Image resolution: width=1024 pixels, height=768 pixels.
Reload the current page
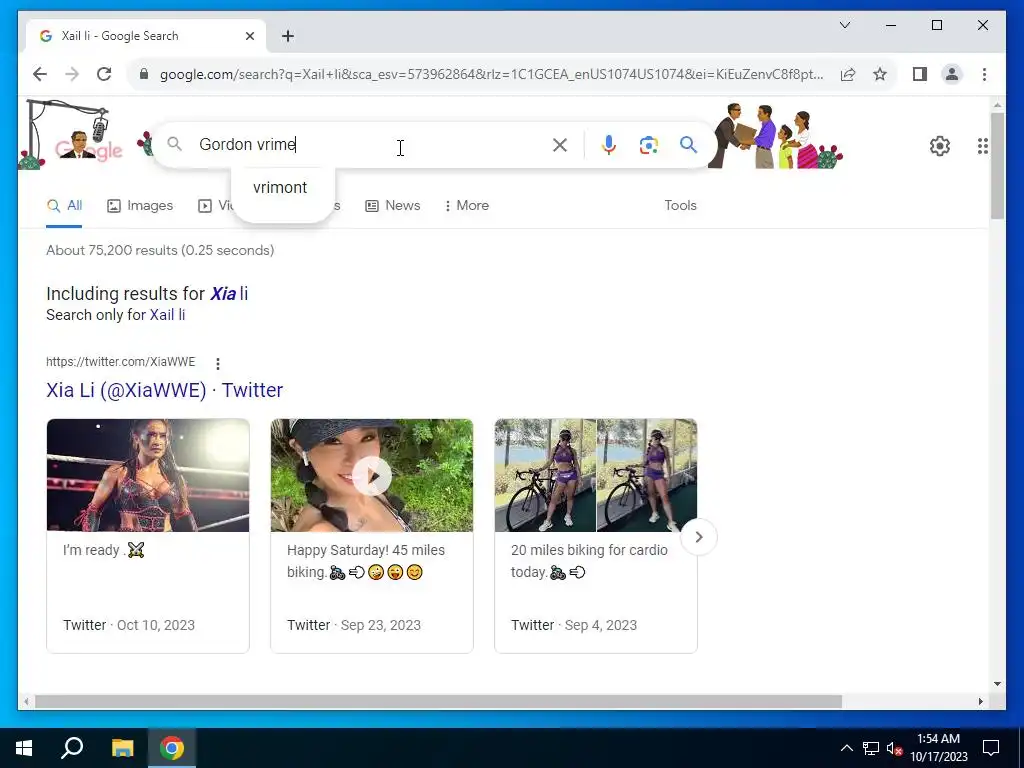click(x=104, y=74)
